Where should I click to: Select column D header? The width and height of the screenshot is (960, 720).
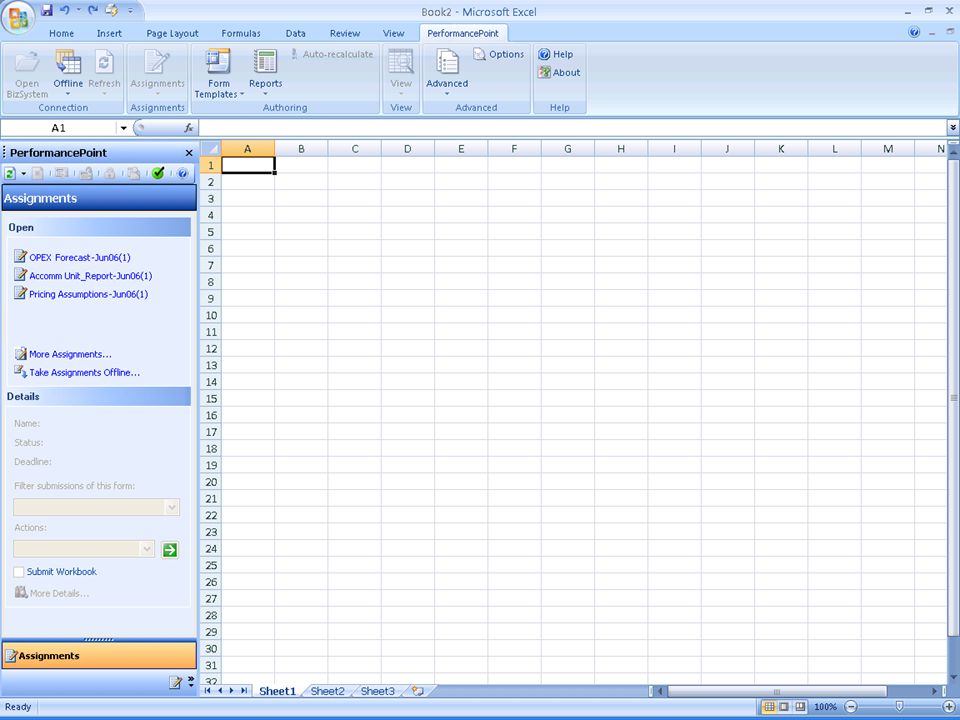click(x=408, y=149)
